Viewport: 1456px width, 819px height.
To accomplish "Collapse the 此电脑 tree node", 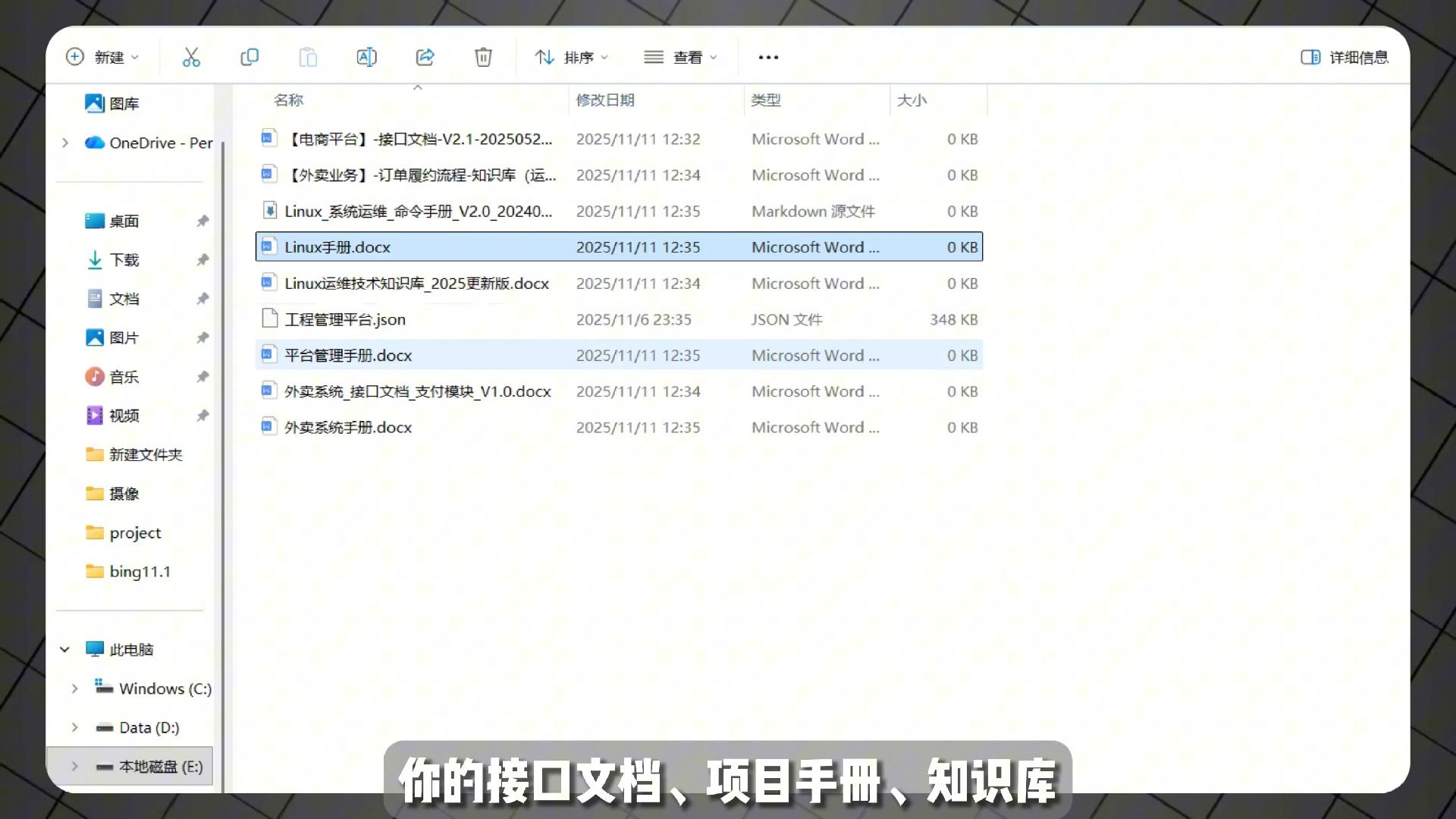I will (65, 649).
